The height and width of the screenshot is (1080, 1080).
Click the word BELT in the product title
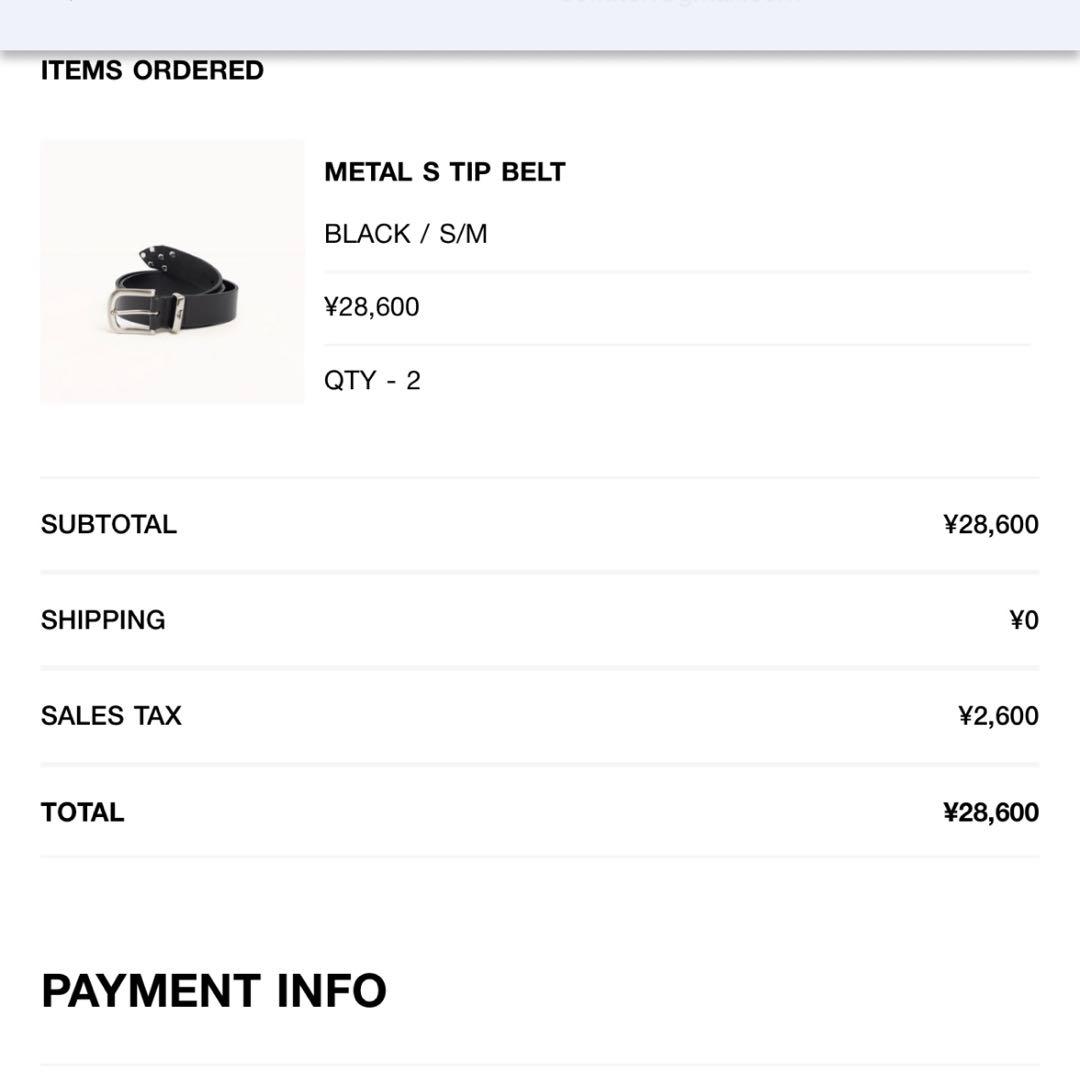(533, 172)
